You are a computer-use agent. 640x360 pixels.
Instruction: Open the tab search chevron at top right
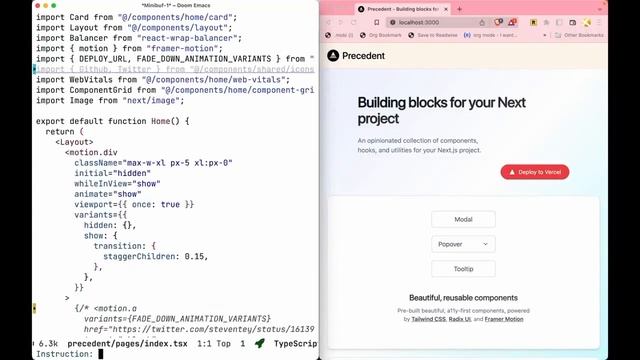[x=600, y=9]
